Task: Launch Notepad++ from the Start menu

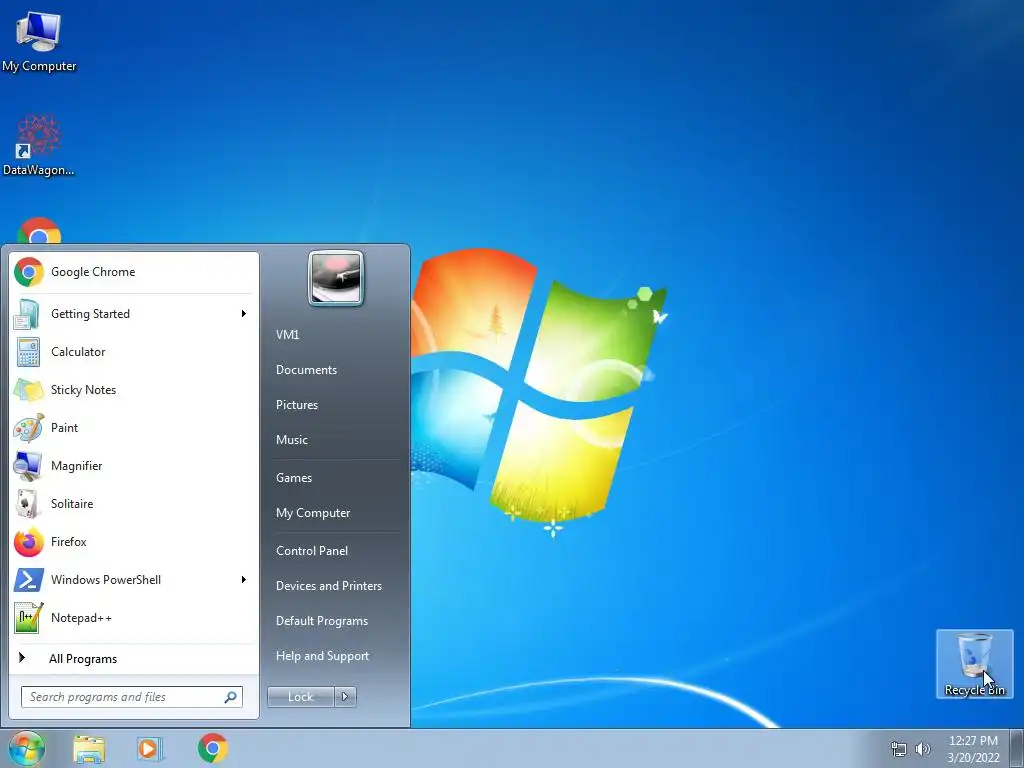Action: (133, 617)
